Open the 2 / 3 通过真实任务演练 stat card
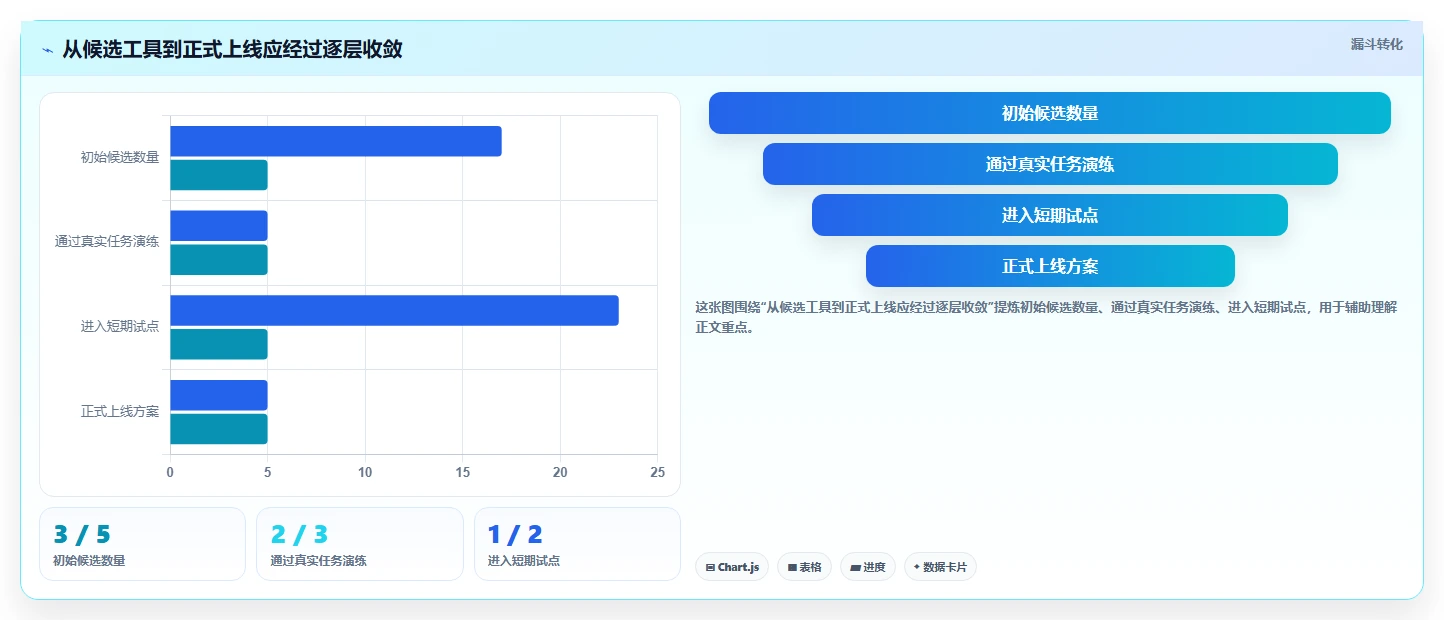The width and height of the screenshot is (1444, 620). click(x=360, y=544)
